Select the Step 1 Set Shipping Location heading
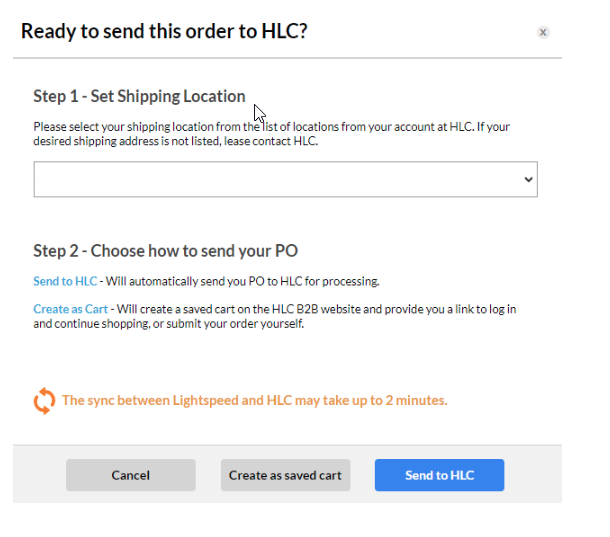The height and width of the screenshot is (537, 610). (139, 96)
